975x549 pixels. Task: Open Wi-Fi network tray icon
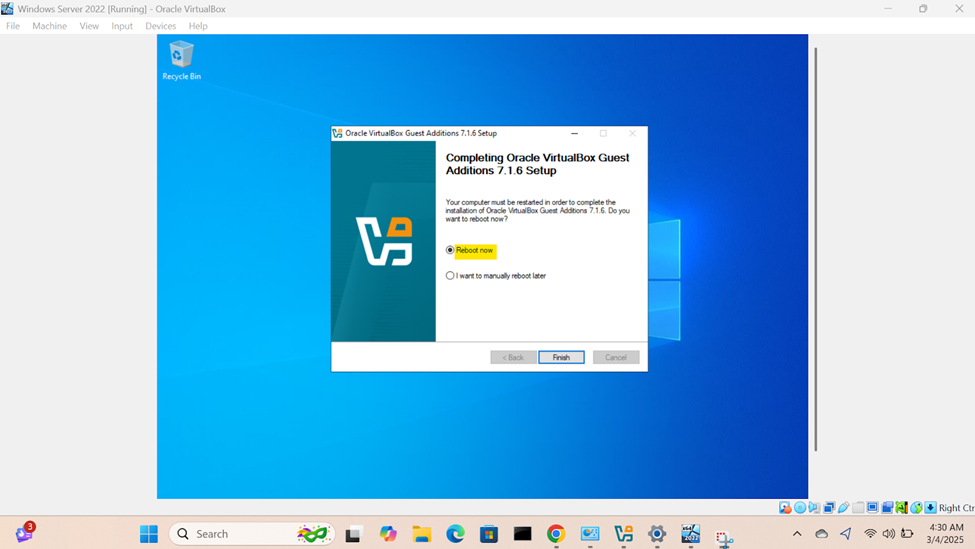870,533
